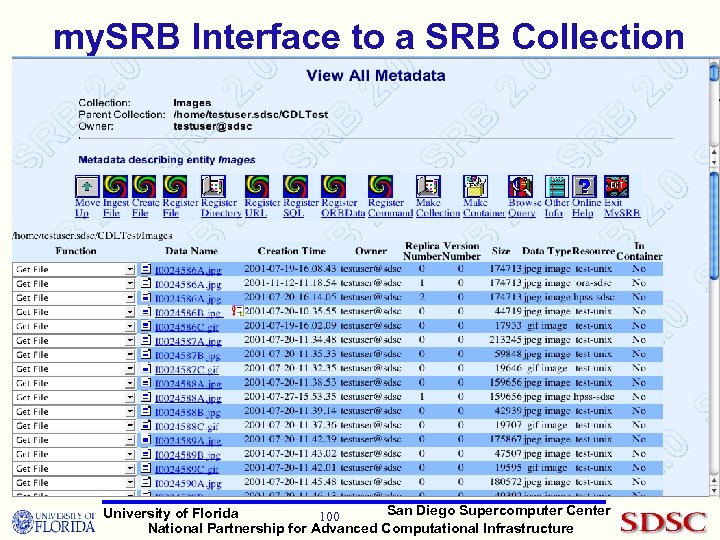Open the I0024590A.jpg file link

(188, 484)
